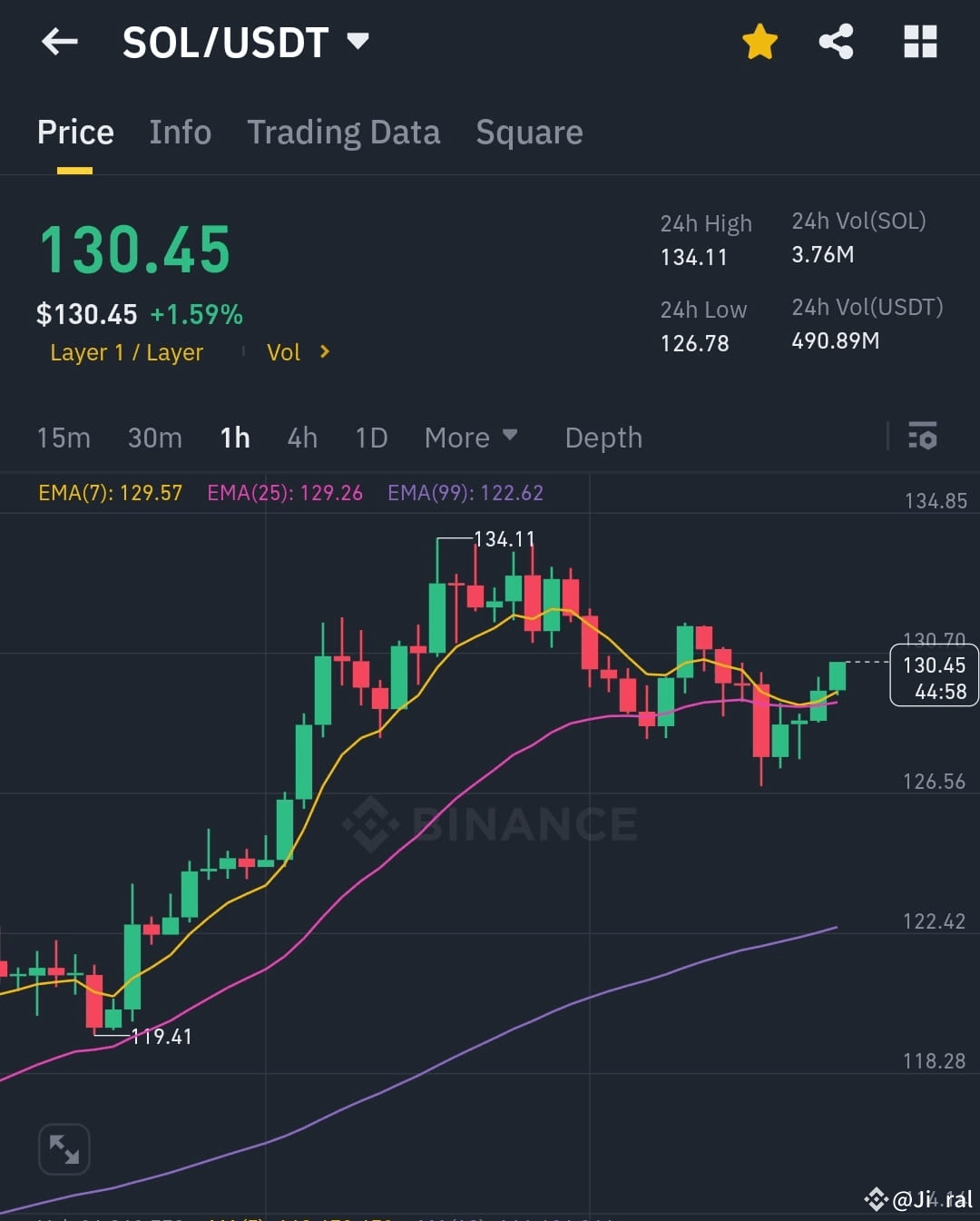Screen dimensions: 980x1221
Task: Tap the star to favorite SOL/USDT
Action: click(x=760, y=42)
